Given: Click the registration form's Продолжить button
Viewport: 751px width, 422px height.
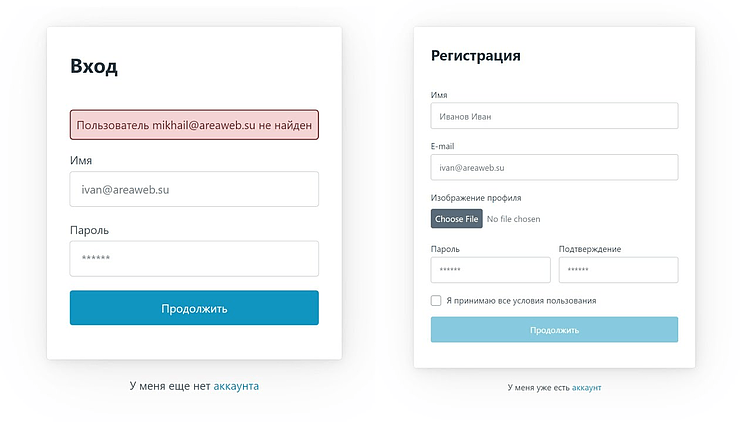Looking at the screenshot, I should [x=554, y=330].
